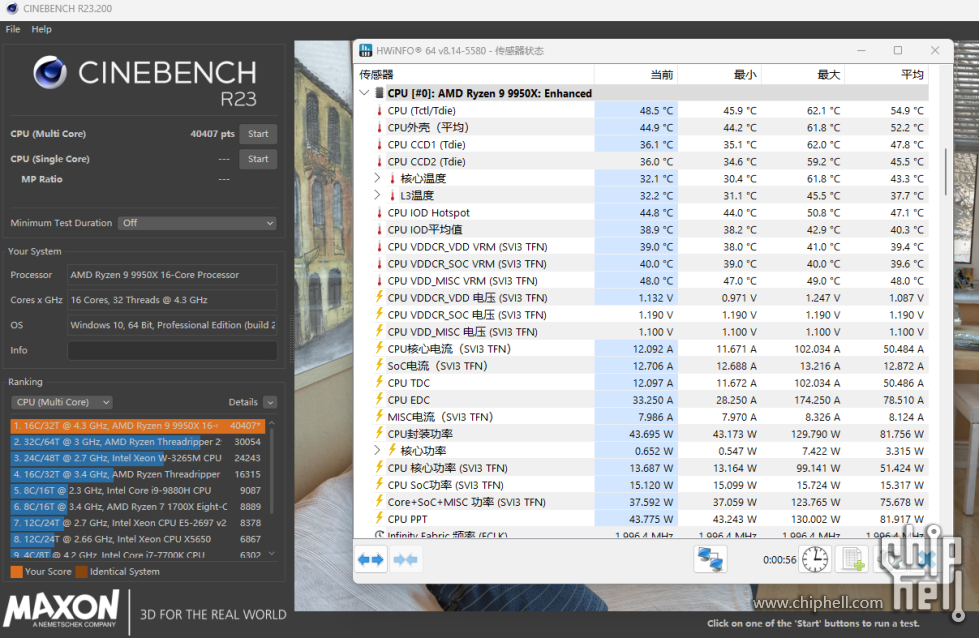Click the thermometer icon beside CPU VDD_MISC VRM
The image size is (979, 638).
[379, 281]
